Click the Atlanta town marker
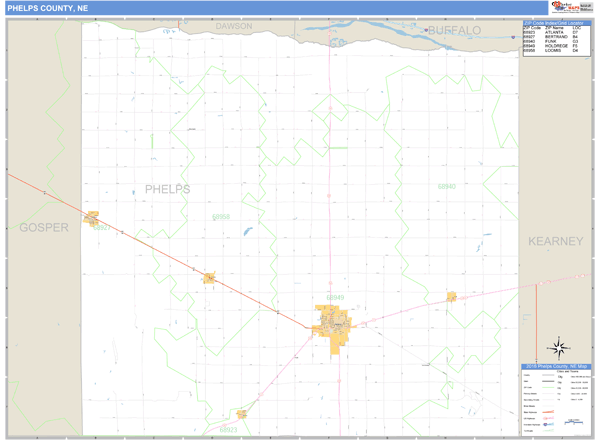This screenshot has width=600, height=440. (241, 412)
